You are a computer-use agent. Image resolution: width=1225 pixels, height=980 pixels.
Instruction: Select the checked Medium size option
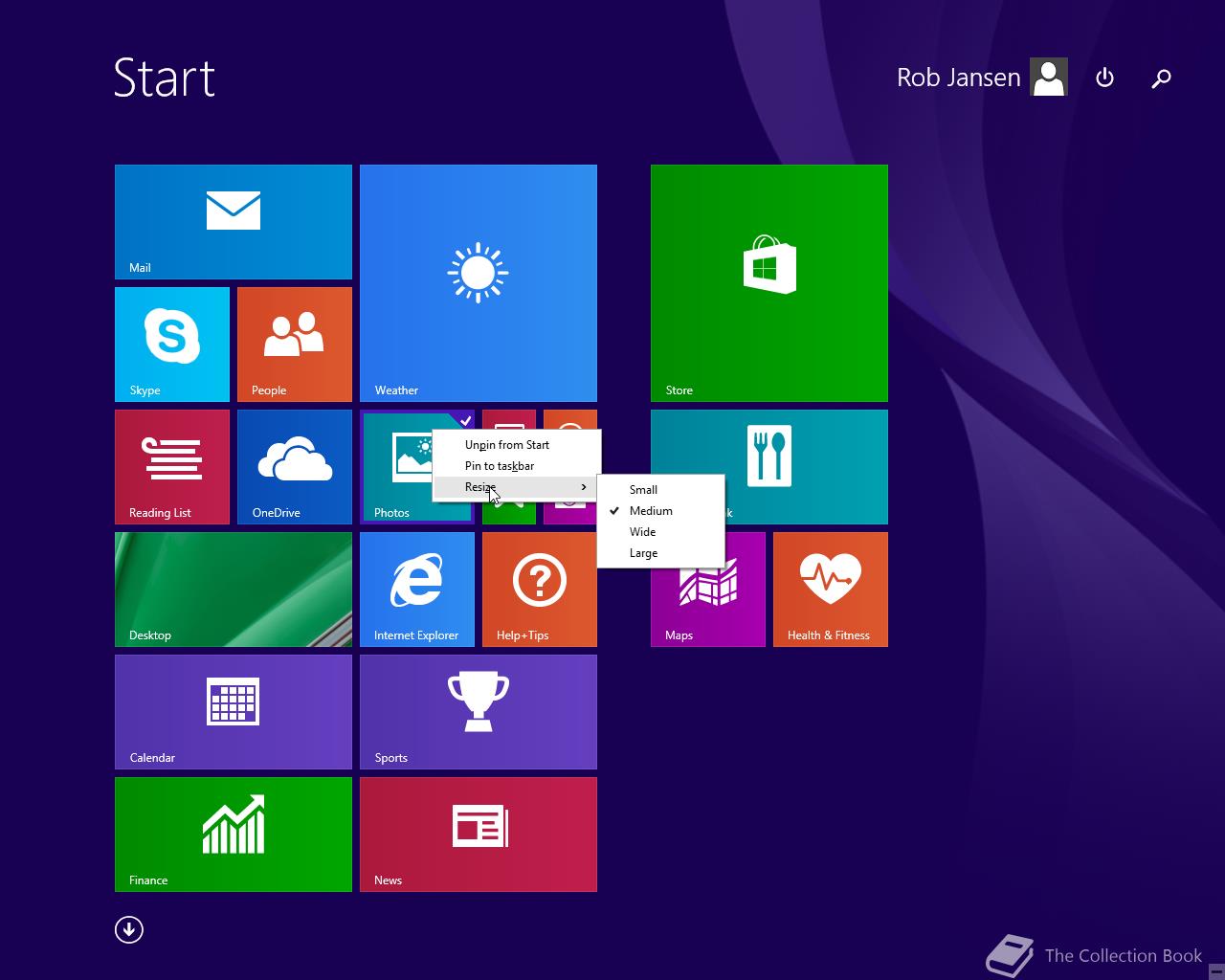[x=660, y=511]
